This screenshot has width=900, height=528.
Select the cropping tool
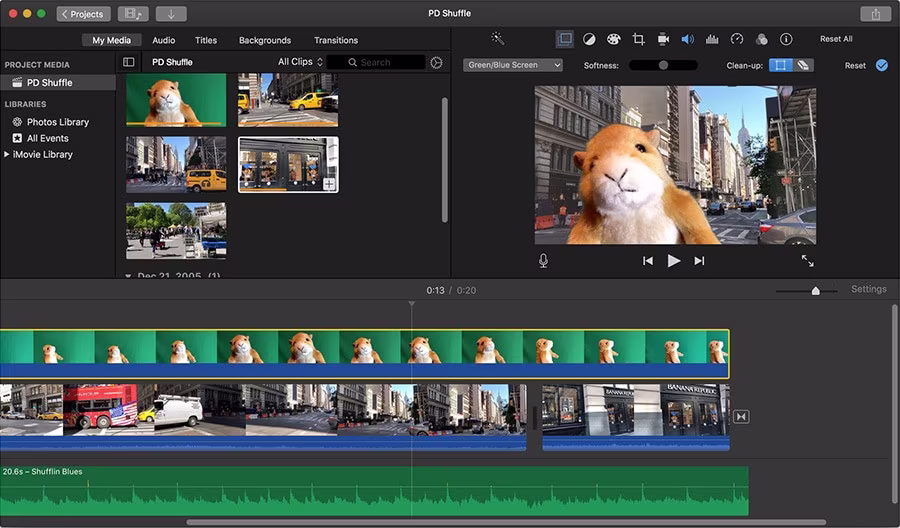[x=638, y=39]
